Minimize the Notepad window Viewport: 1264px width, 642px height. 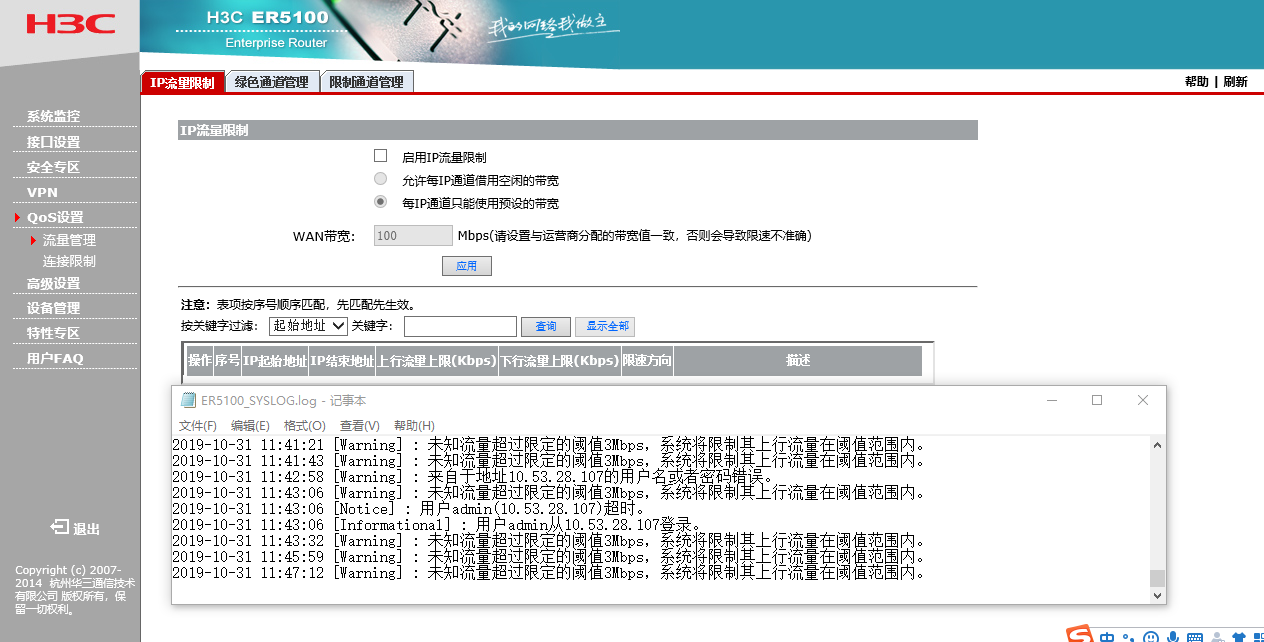click(1052, 400)
